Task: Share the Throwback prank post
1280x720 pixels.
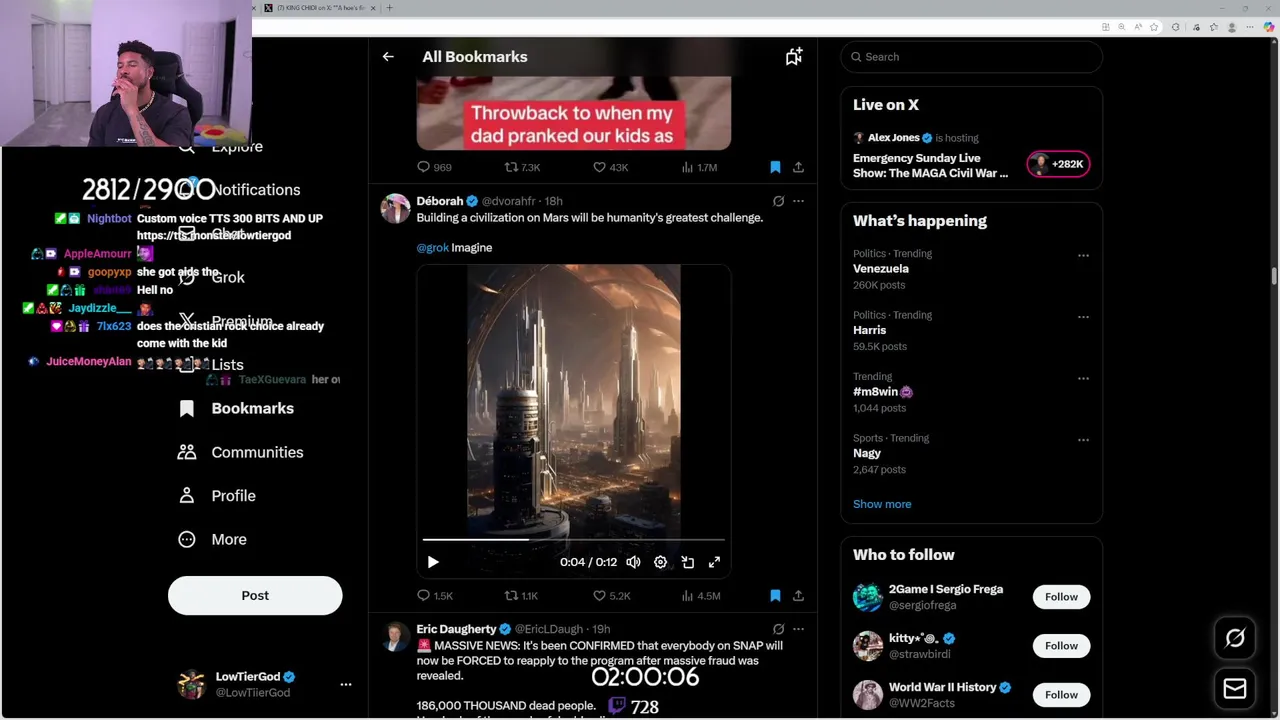Action: (798, 167)
